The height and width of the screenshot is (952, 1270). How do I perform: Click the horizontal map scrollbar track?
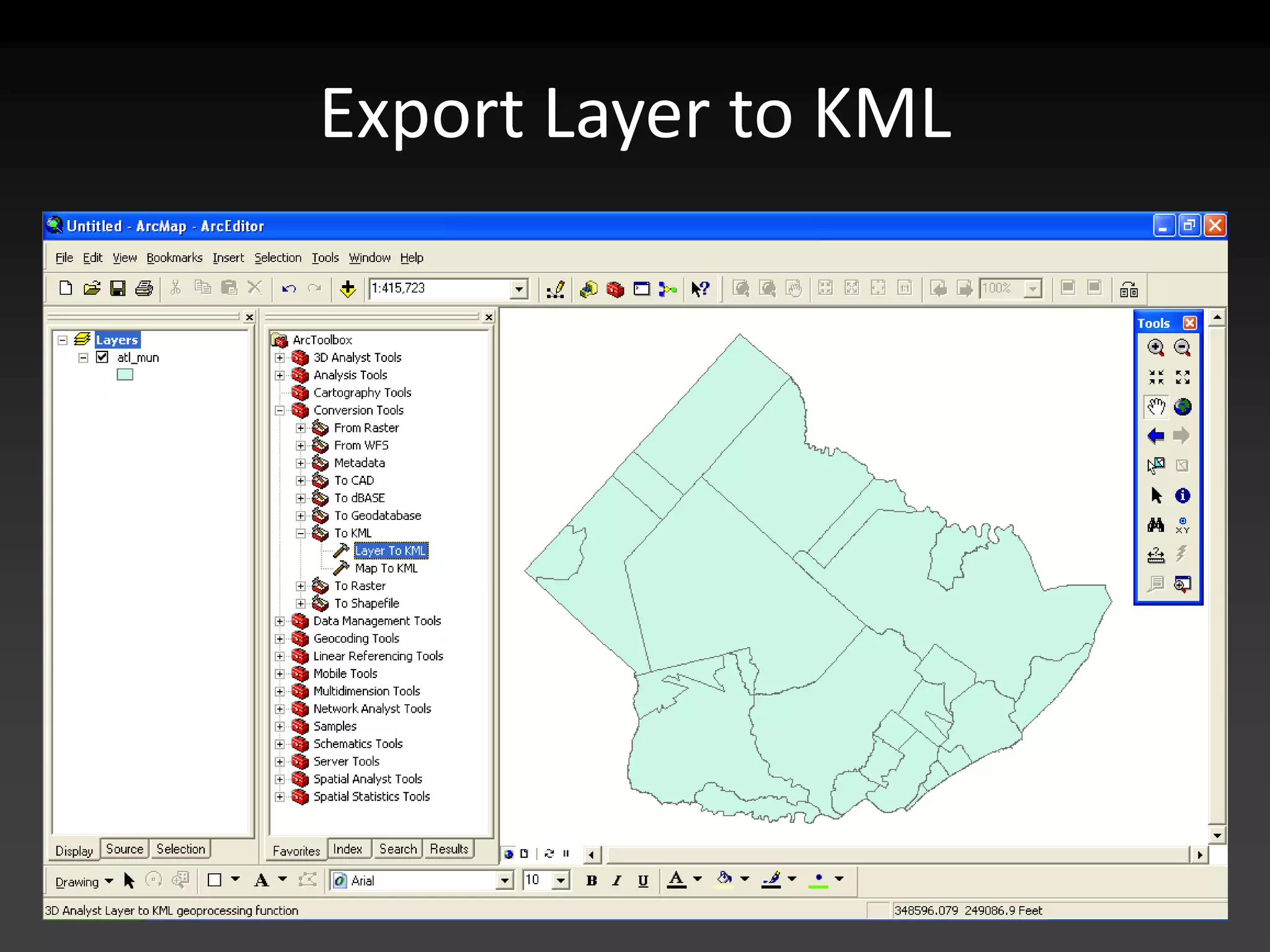click(897, 855)
